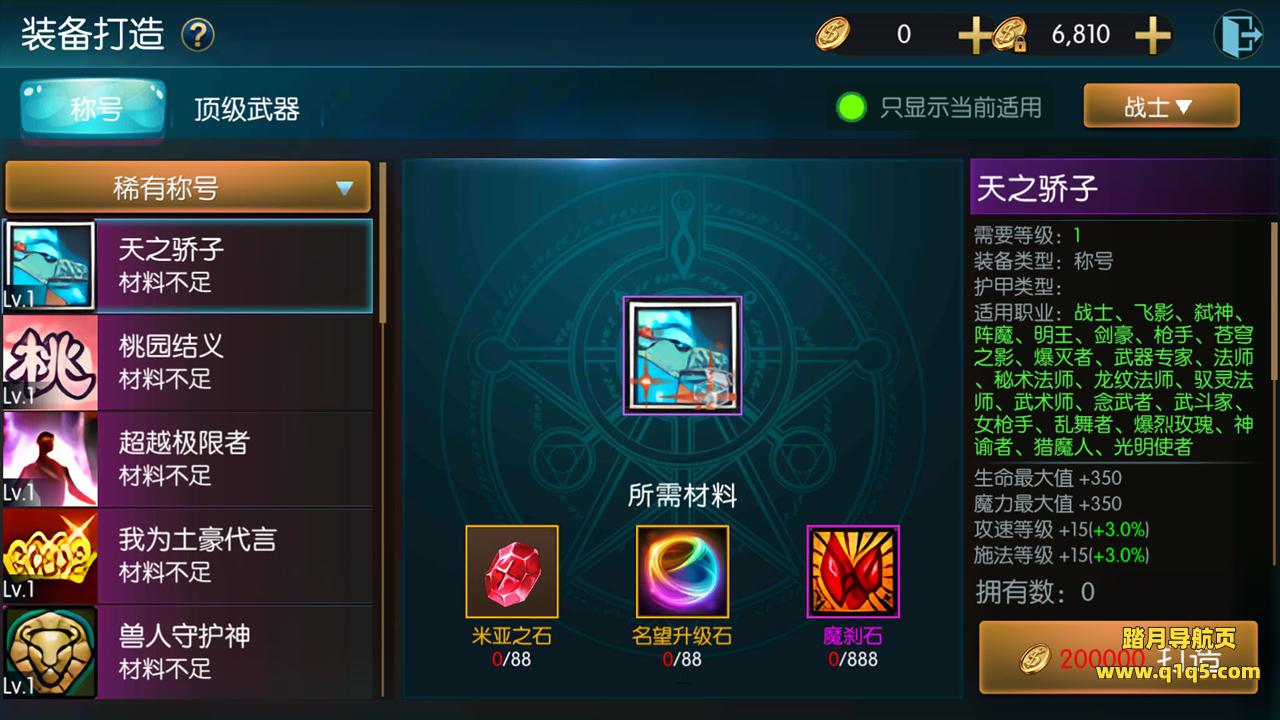Toggle 只显示当前适用 green switch
The width and height of the screenshot is (1280, 720).
(851, 107)
